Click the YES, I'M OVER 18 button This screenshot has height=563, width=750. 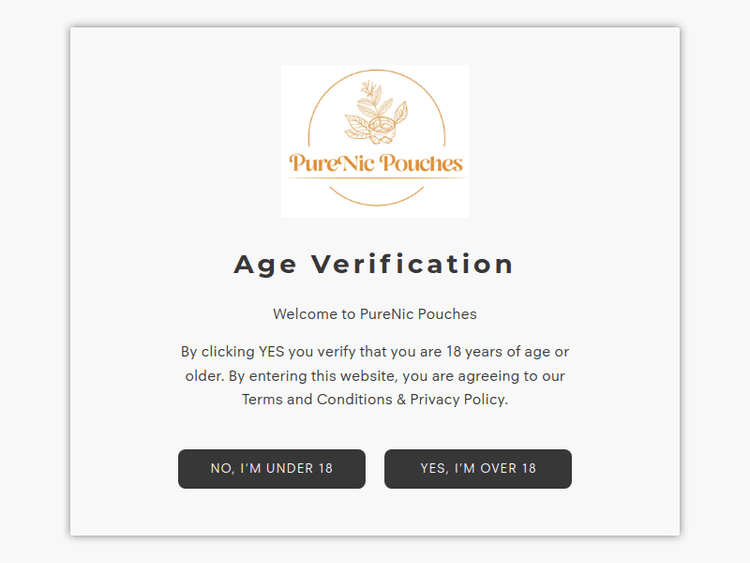pyautogui.click(x=477, y=468)
